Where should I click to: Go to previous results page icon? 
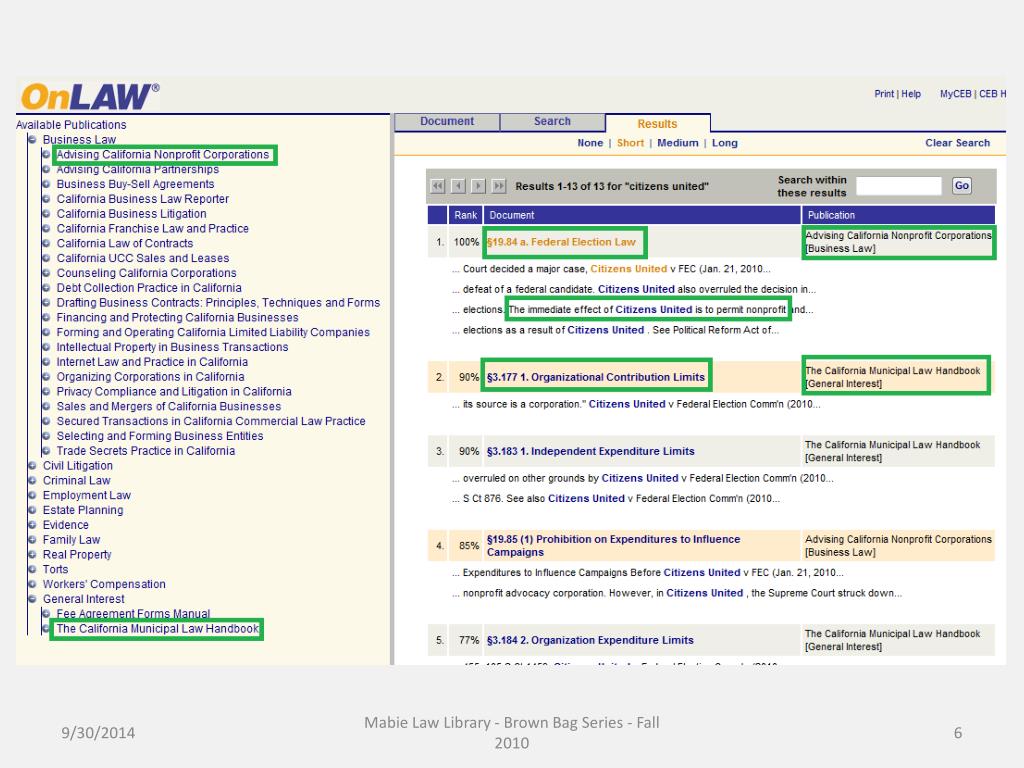[x=458, y=186]
